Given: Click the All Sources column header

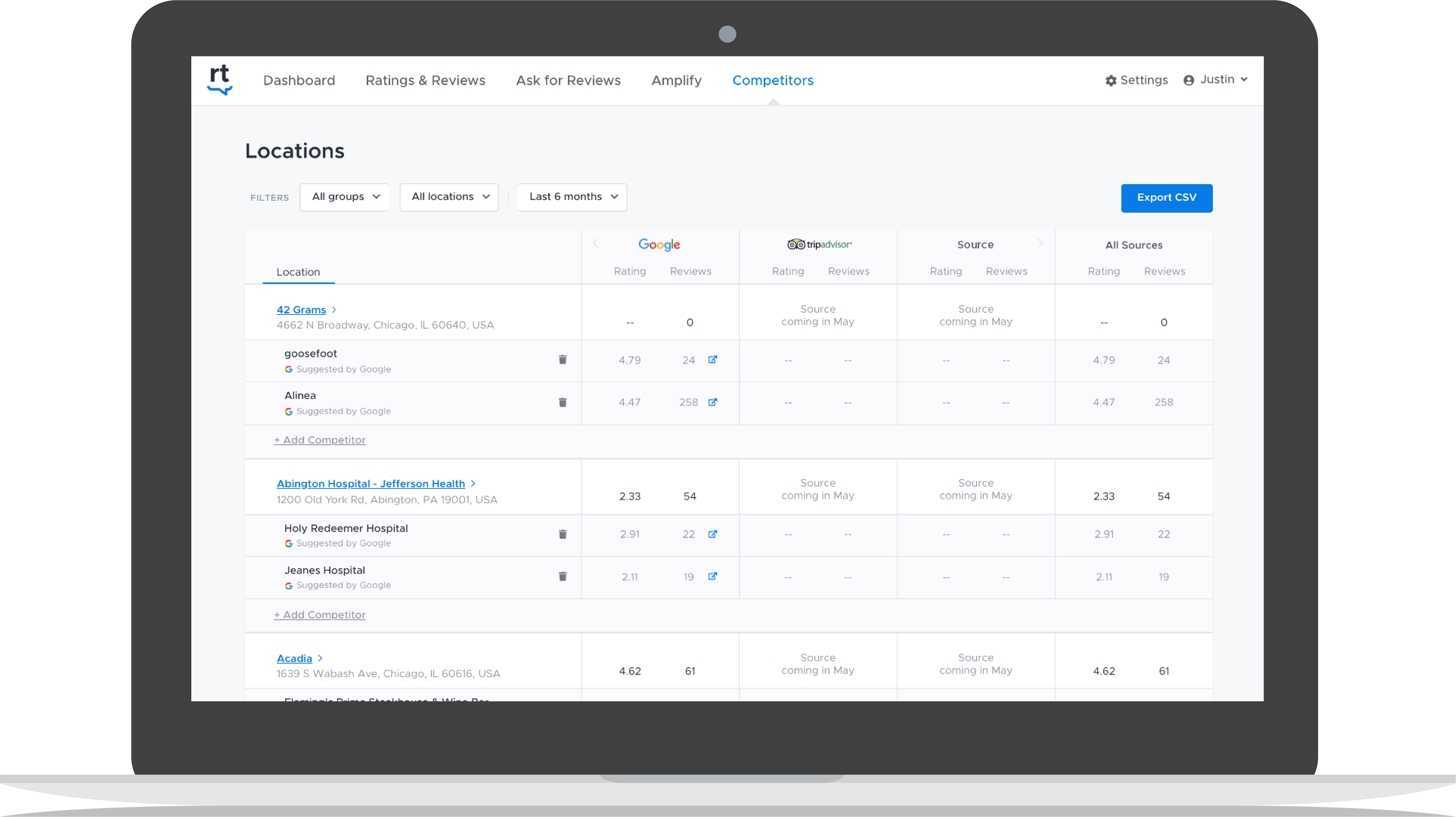Looking at the screenshot, I should point(1134,245).
